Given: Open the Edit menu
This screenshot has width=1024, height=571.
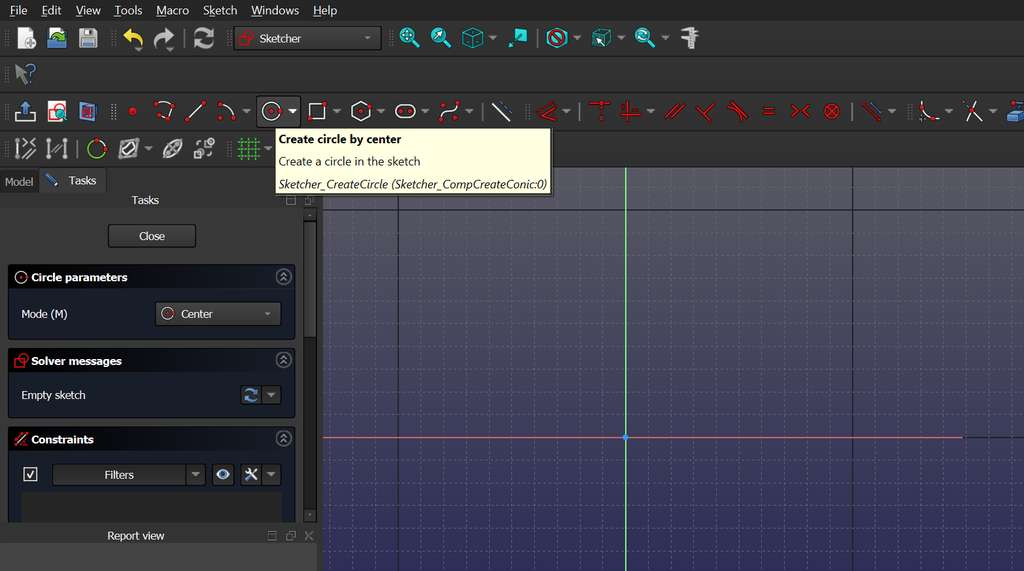Looking at the screenshot, I should [51, 10].
